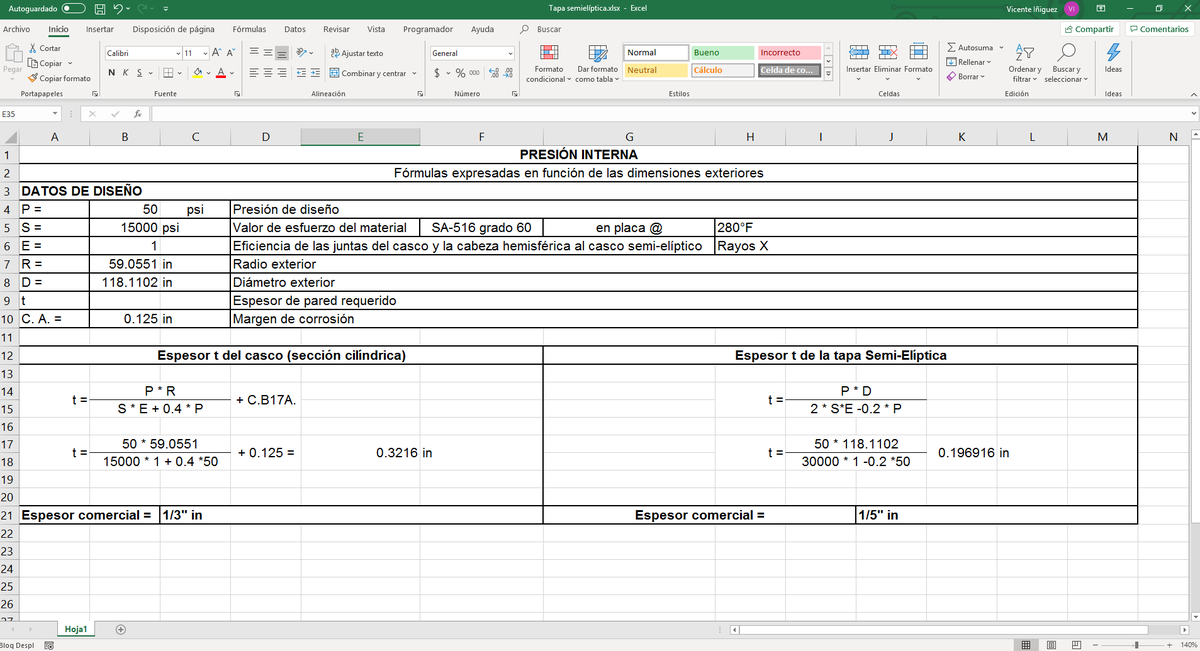Apply the red font color A

(221, 73)
